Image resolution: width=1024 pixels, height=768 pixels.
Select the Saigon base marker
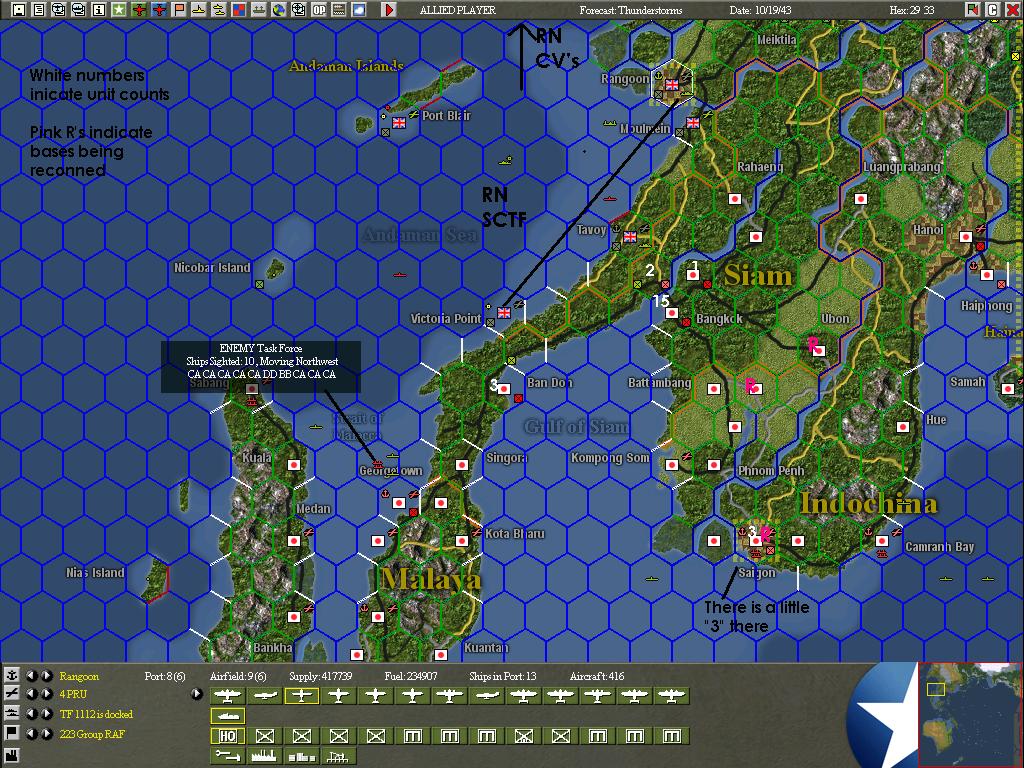pyautogui.click(x=756, y=541)
